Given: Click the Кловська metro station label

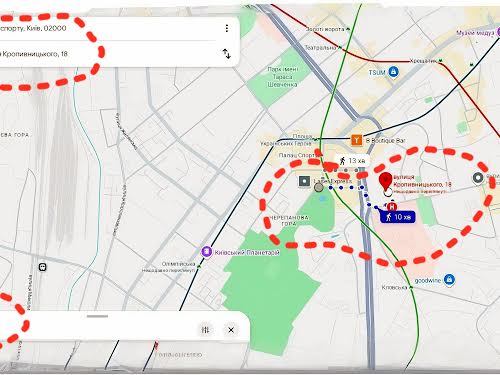Looking at the screenshot, I should [394, 287].
